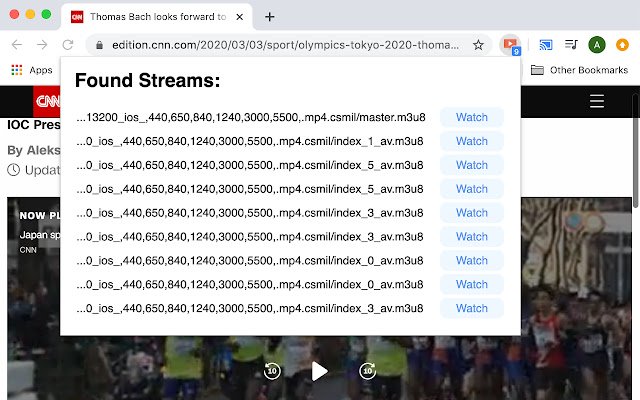This screenshot has width=640, height=400.
Task: Play the video with the play button
Action: (319, 371)
